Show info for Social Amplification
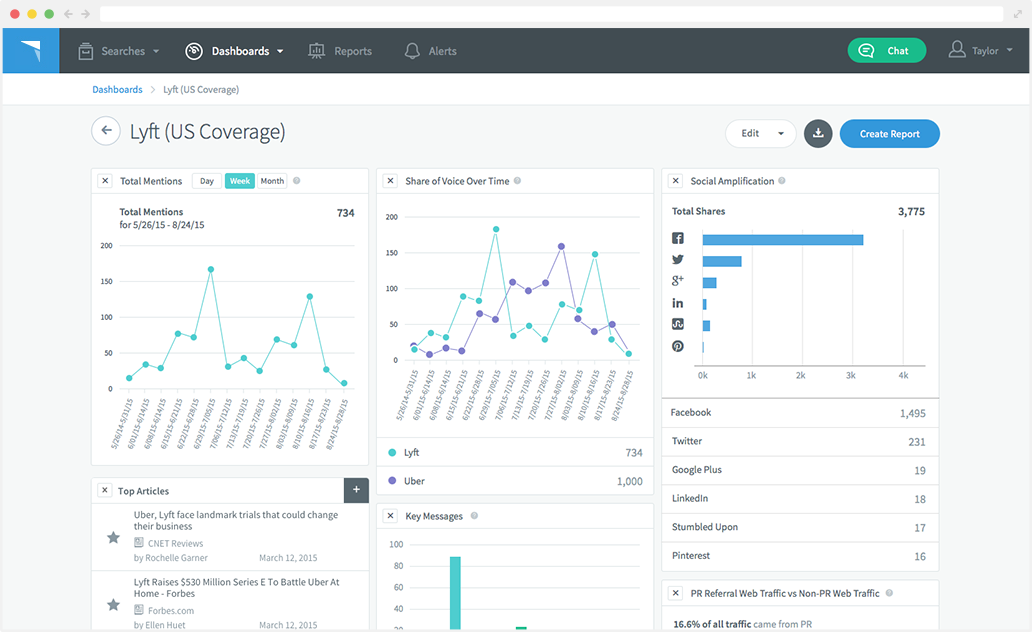 782,180
